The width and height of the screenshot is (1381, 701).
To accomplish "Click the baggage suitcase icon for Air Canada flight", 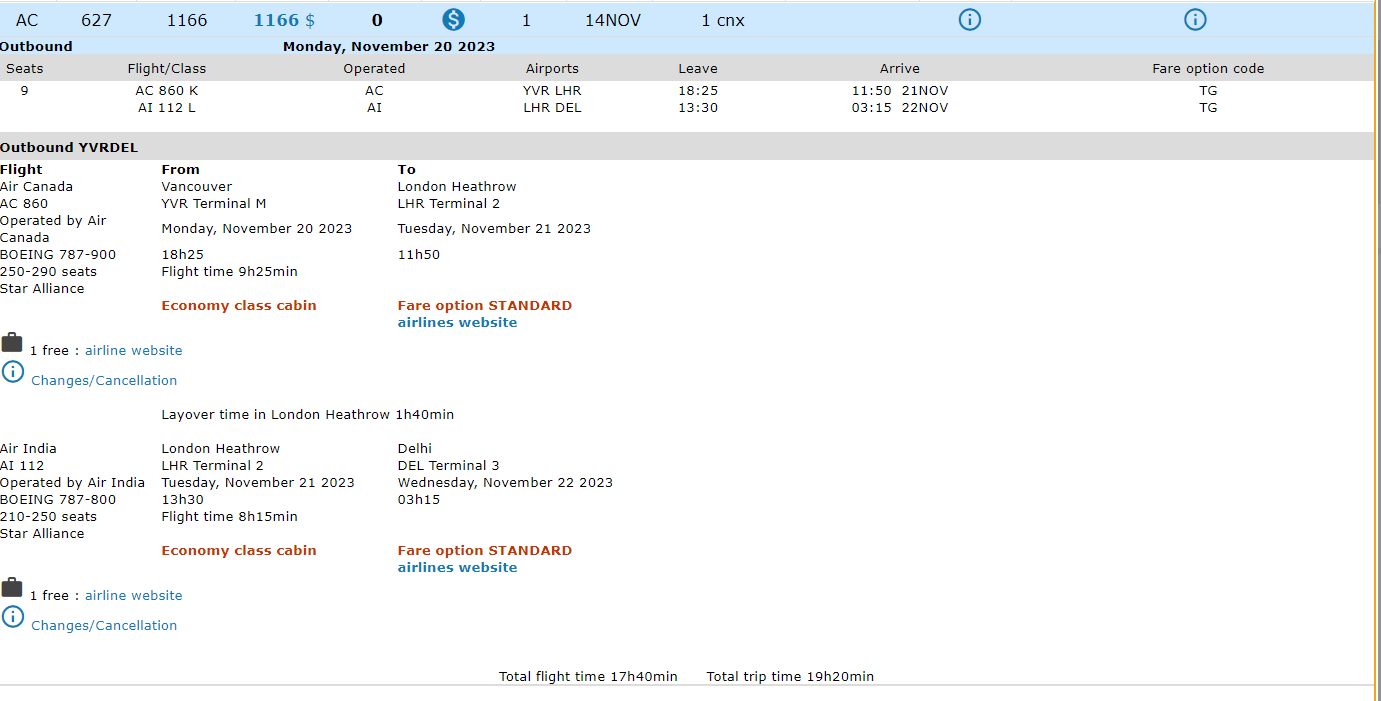I will pyautogui.click(x=12, y=343).
